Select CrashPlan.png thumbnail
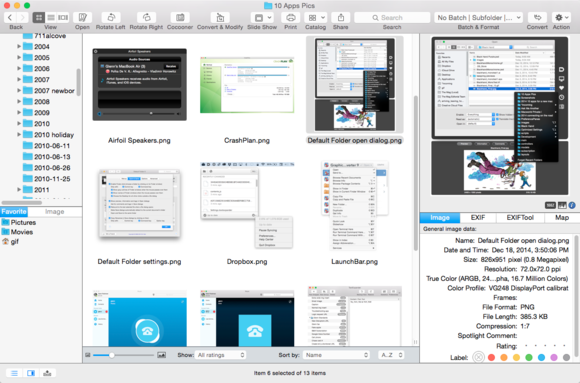The width and height of the screenshot is (580, 383). click(247, 85)
